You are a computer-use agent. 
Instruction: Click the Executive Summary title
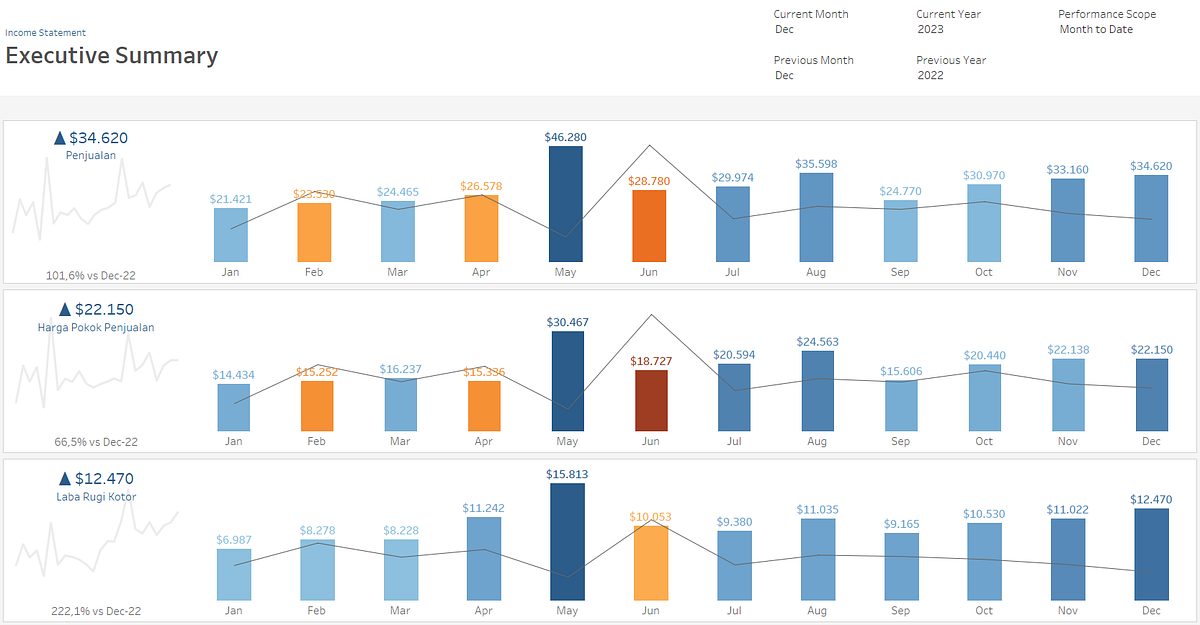pos(112,56)
